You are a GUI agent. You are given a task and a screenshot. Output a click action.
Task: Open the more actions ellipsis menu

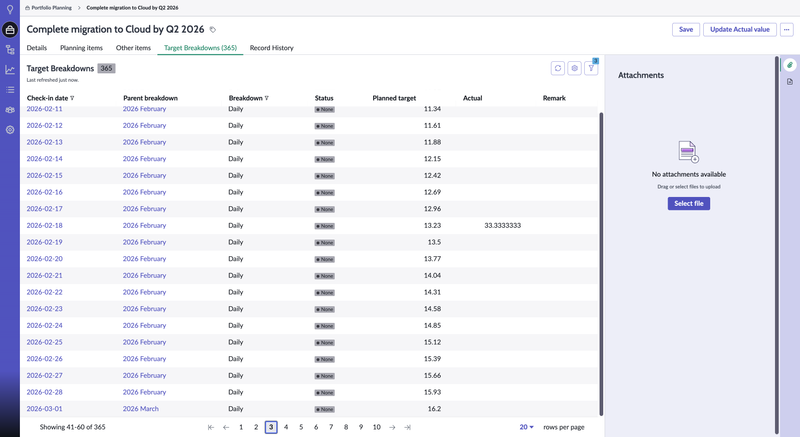click(787, 29)
